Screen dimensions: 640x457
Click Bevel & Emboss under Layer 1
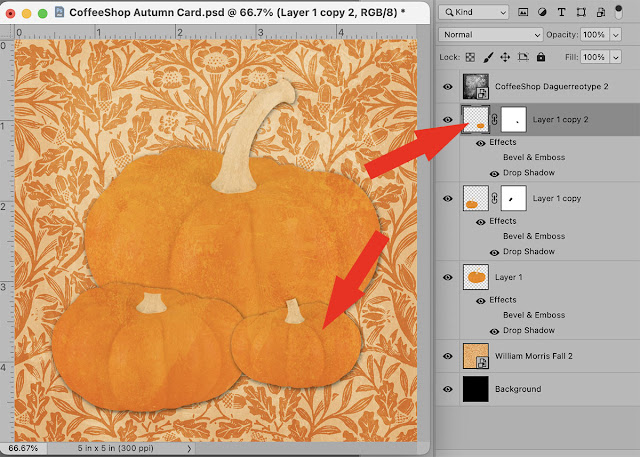pyautogui.click(x=534, y=315)
